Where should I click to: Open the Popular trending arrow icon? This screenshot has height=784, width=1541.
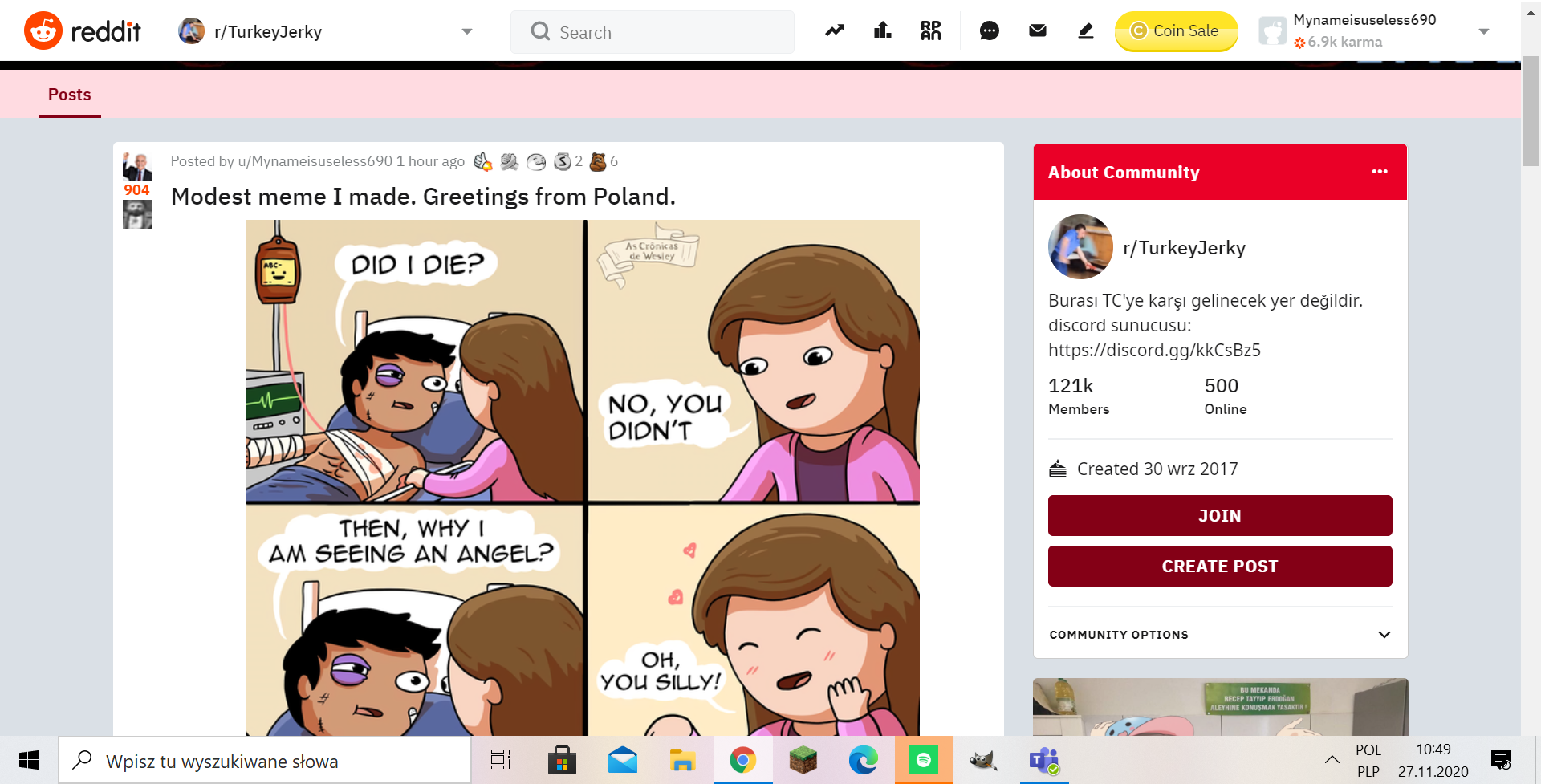(x=835, y=31)
